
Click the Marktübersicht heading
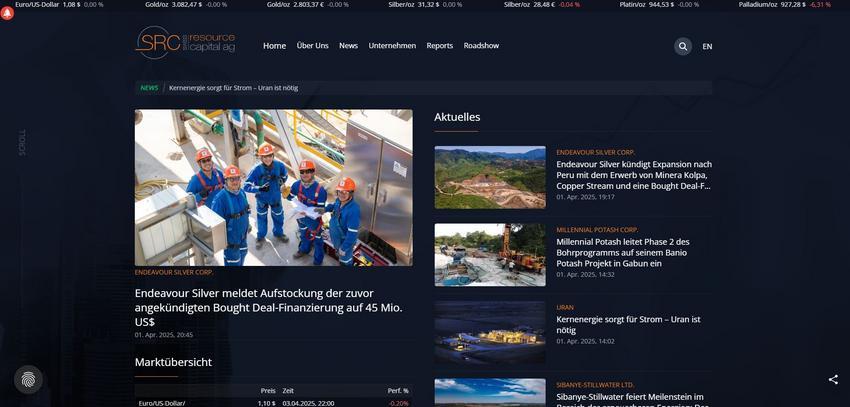[173, 362]
